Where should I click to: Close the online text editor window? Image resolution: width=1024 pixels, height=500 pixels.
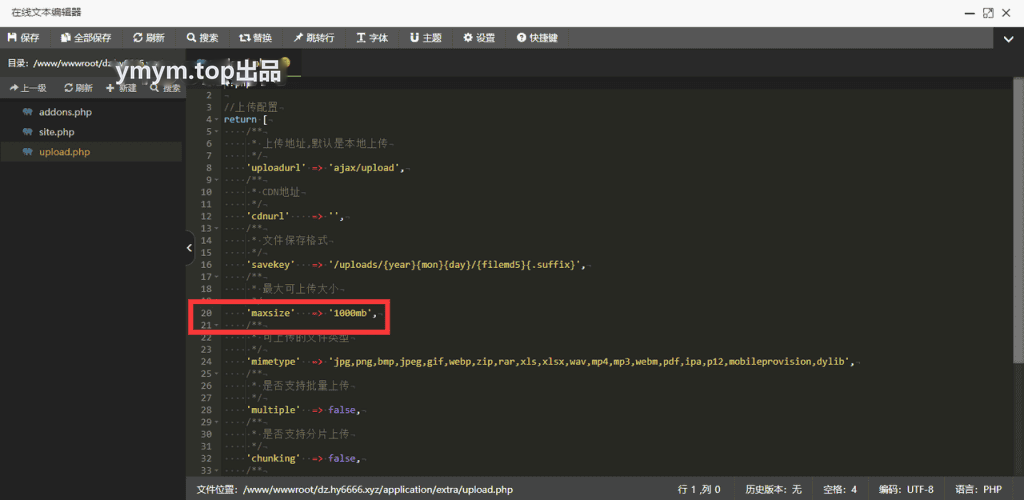point(1006,12)
